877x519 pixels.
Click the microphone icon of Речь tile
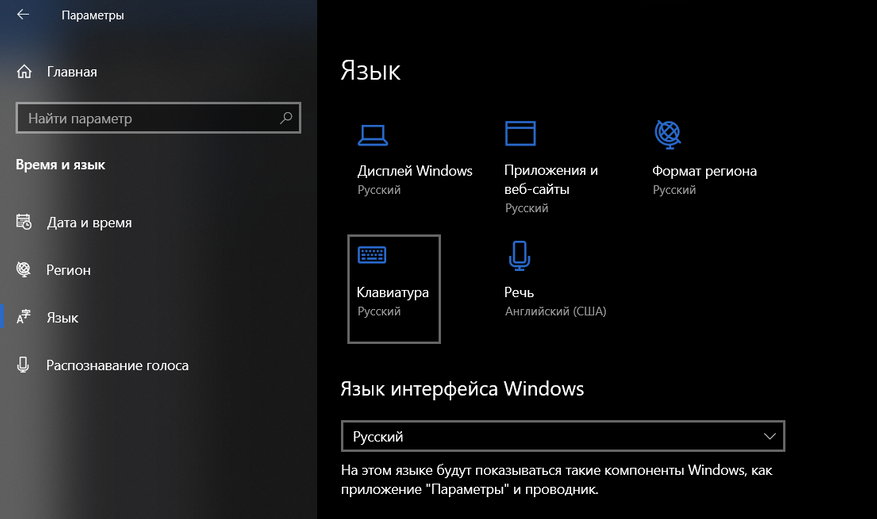[x=520, y=256]
